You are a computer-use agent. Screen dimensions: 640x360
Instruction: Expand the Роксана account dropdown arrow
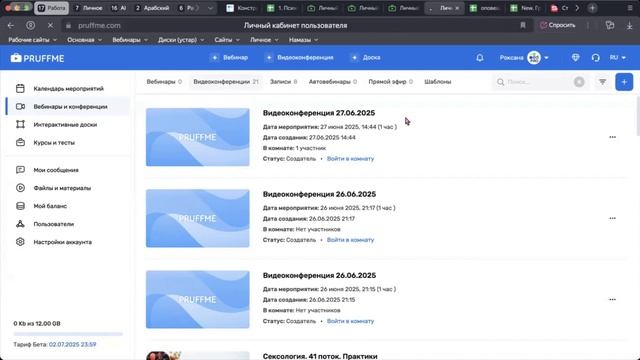pyautogui.click(x=546, y=58)
